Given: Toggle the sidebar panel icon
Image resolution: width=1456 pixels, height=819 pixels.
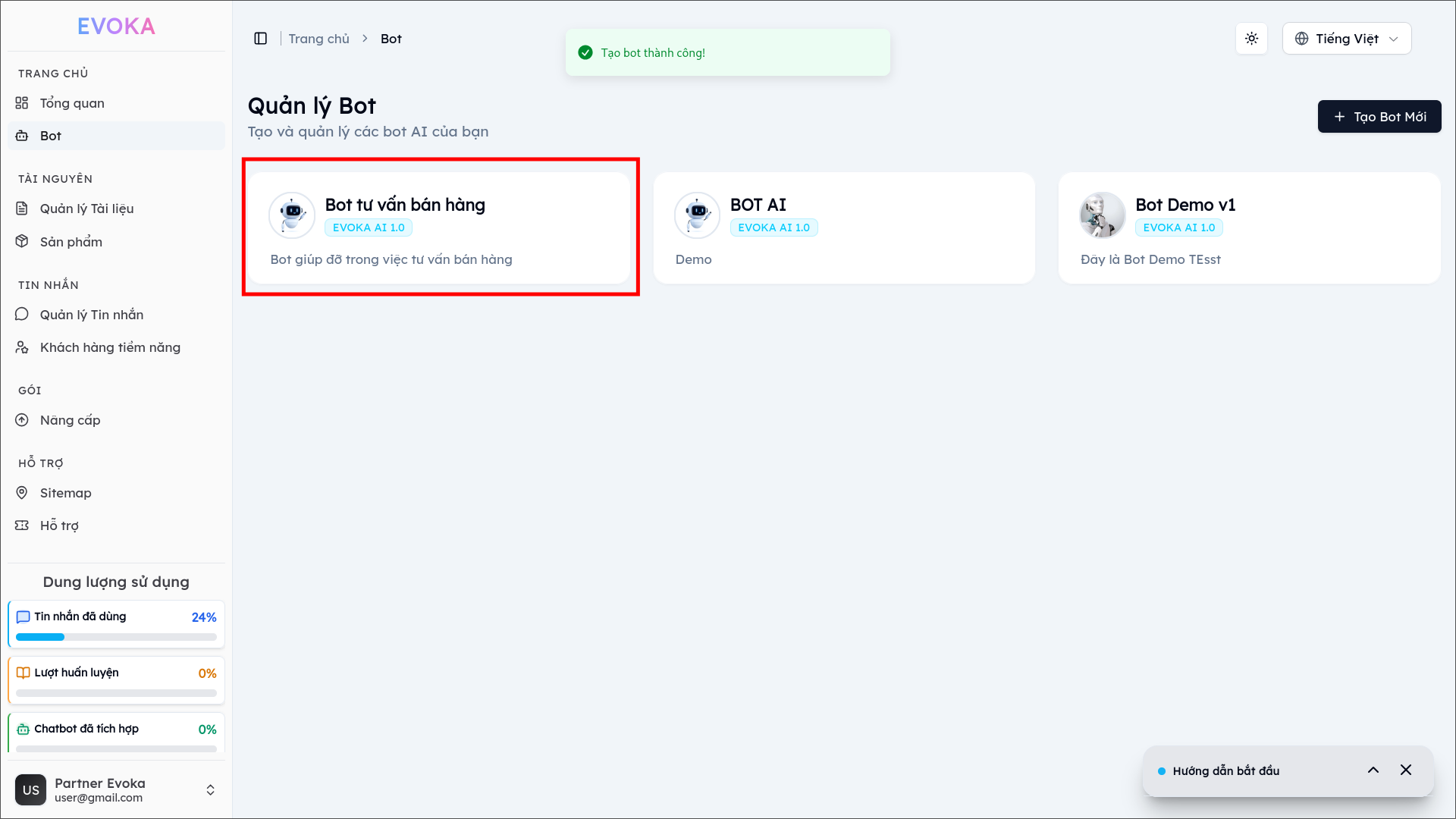Looking at the screenshot, I should [x=260, y=39].
